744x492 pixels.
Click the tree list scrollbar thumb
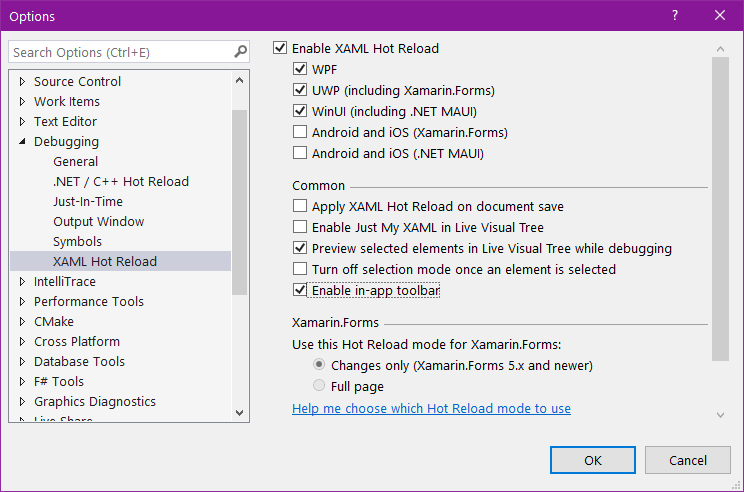coord(240,202)
